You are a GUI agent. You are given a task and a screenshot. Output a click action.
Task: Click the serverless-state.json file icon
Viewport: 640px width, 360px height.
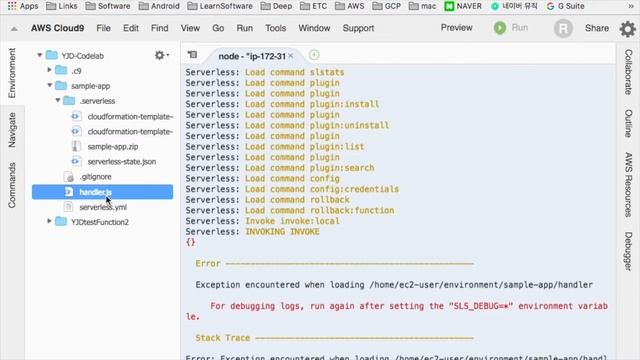pos(76,162)
